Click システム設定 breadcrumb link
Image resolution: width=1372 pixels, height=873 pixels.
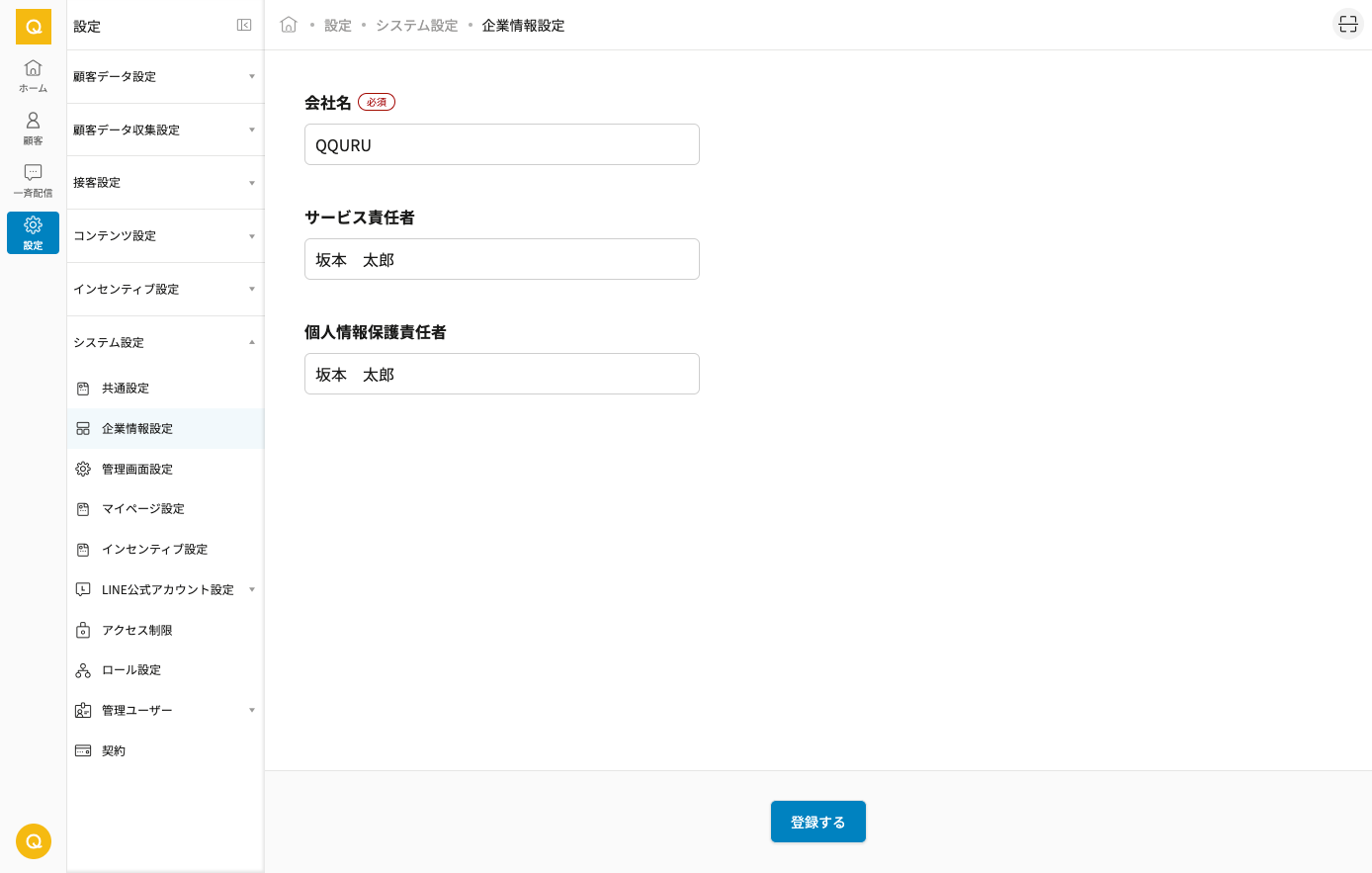pyautogui.click(x=416, y=26)
